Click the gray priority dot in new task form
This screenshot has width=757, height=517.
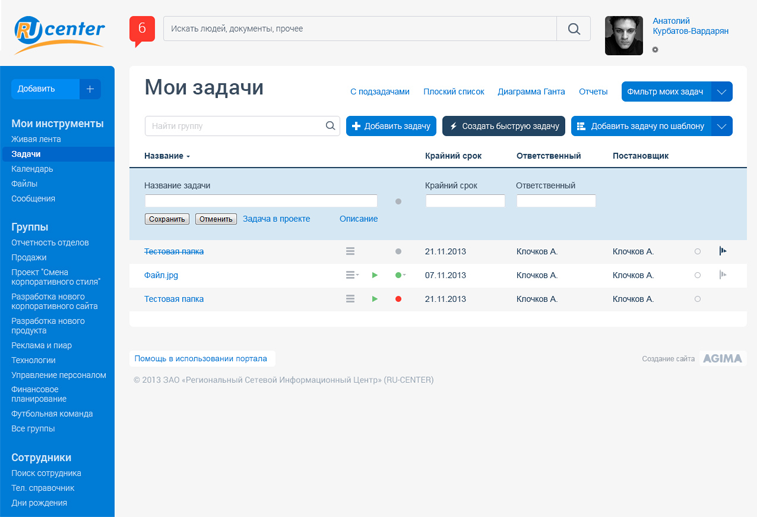click(398, 201)
